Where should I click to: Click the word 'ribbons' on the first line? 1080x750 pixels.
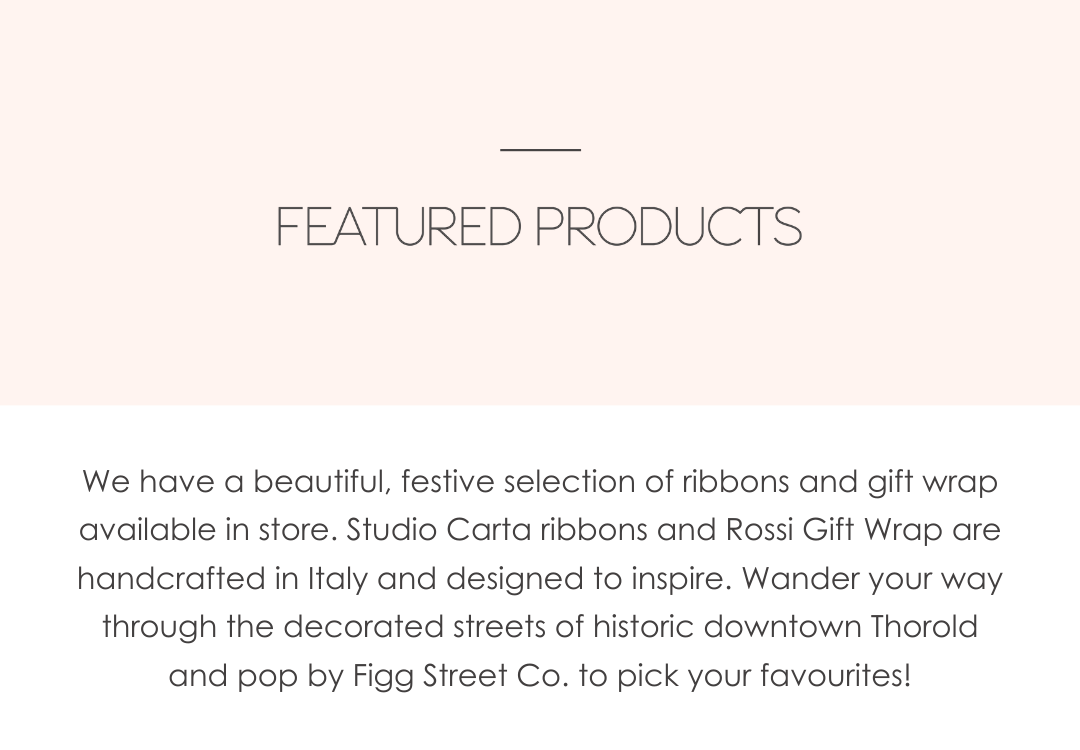pos(736,481)
